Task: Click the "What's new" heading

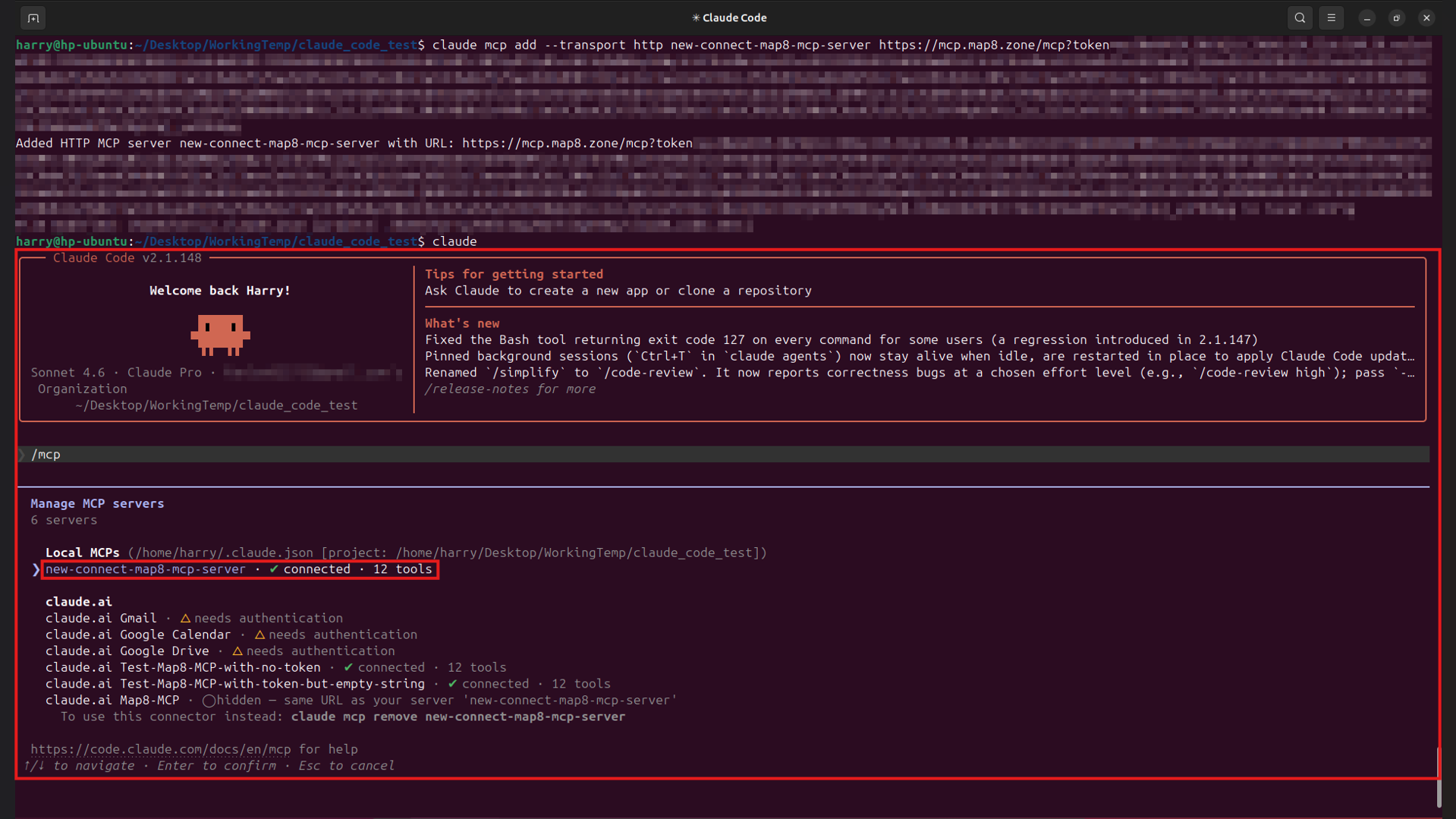Action: (x=462, y=323)
